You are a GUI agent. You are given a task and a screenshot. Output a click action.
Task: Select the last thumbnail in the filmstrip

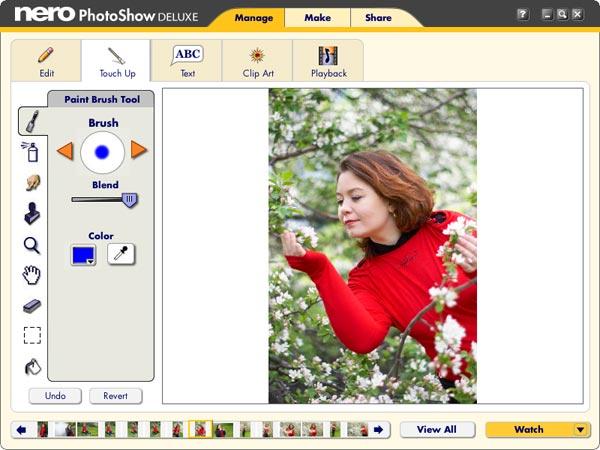(x=358, y=429)
